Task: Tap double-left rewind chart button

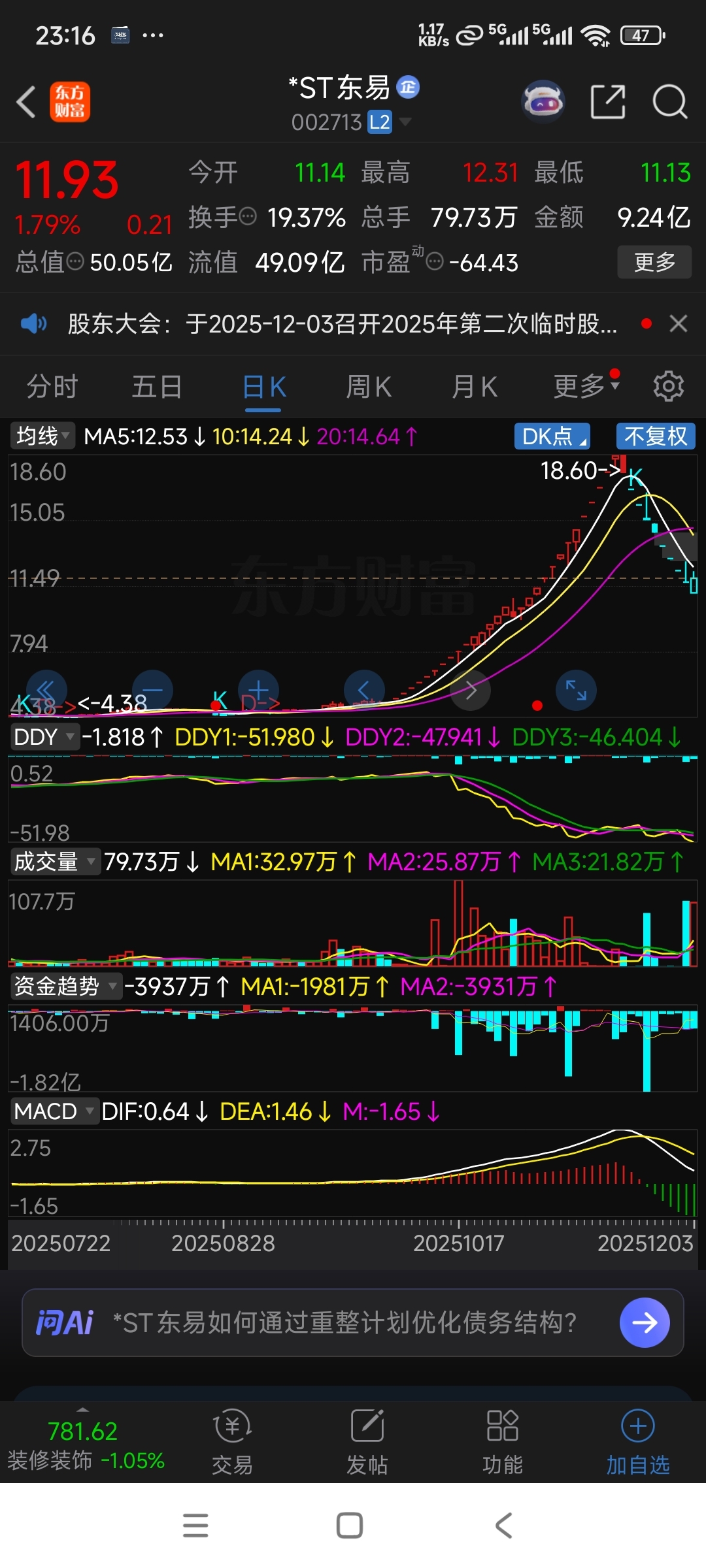Action: click(x=46, y=690)
